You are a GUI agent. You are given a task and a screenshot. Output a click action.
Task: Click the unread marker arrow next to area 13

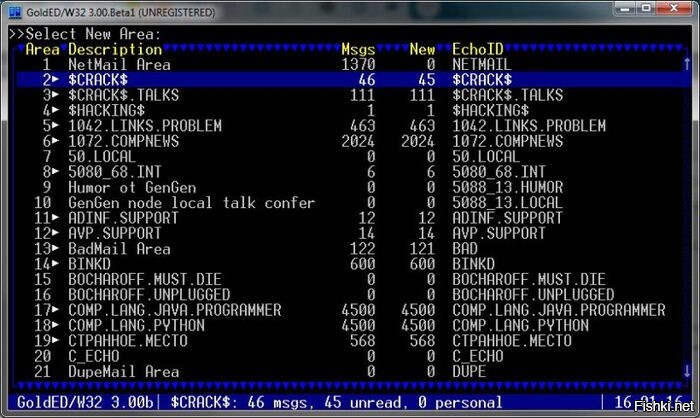(x=56, y=248)
